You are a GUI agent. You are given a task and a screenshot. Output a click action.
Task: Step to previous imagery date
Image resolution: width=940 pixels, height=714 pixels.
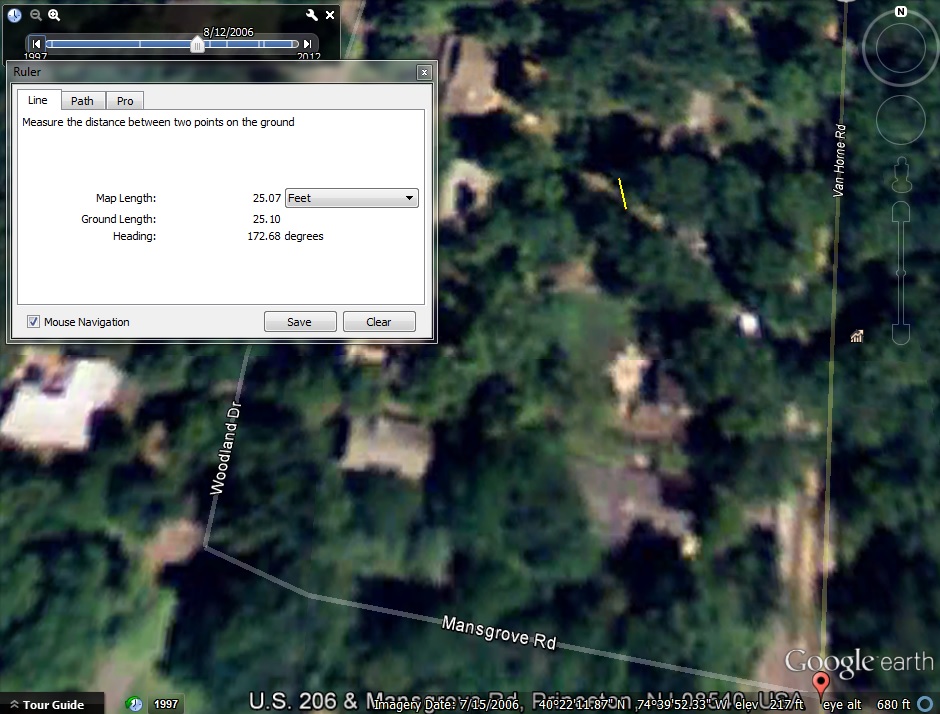37,44
